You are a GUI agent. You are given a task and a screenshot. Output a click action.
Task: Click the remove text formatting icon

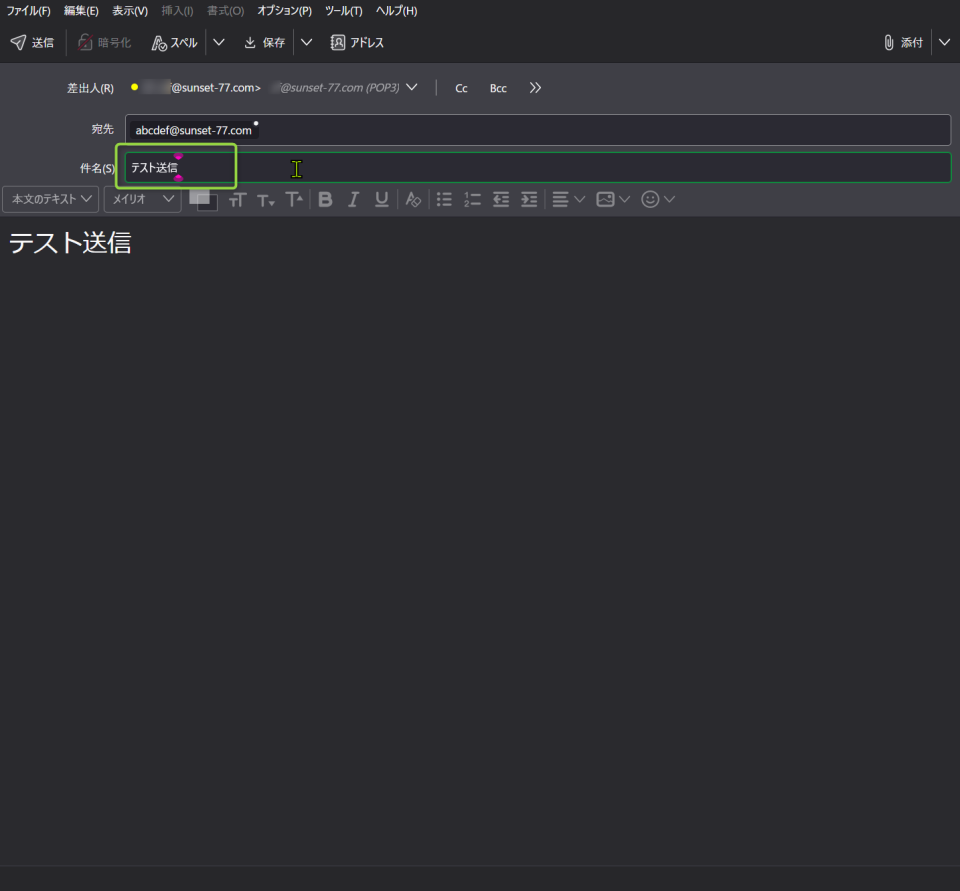413,199
